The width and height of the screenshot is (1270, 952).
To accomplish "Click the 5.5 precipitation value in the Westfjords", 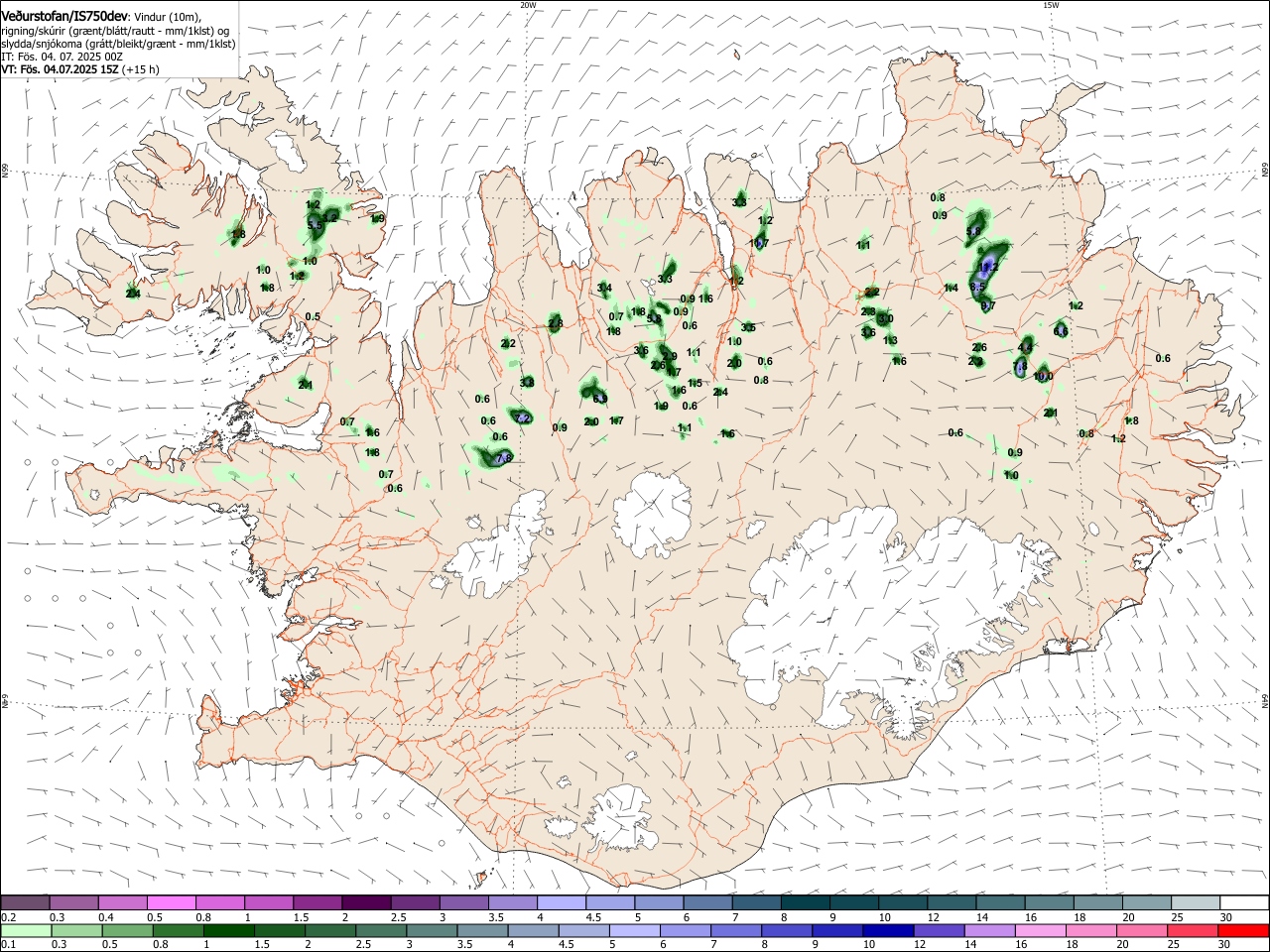I will pyautogui.click(x=315, y=226).
